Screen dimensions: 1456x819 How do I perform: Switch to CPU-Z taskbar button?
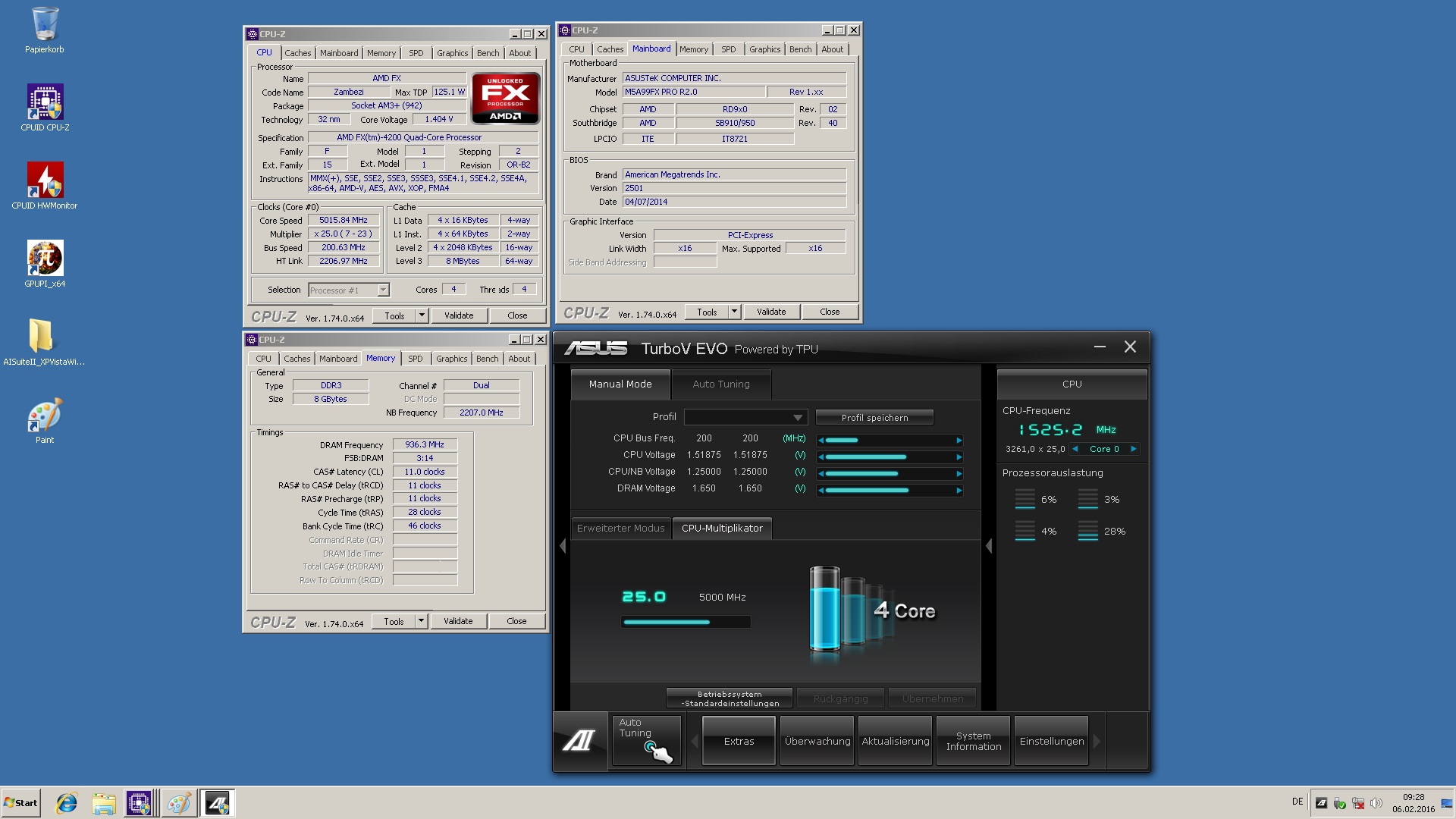(x=140, y=803)
